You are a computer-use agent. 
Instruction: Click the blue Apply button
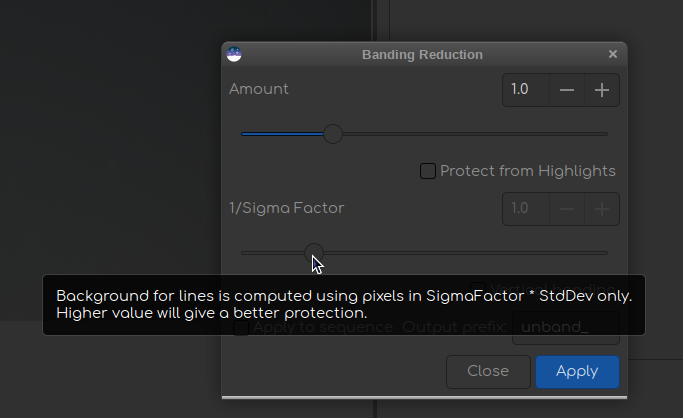click(x=577, y=371)
